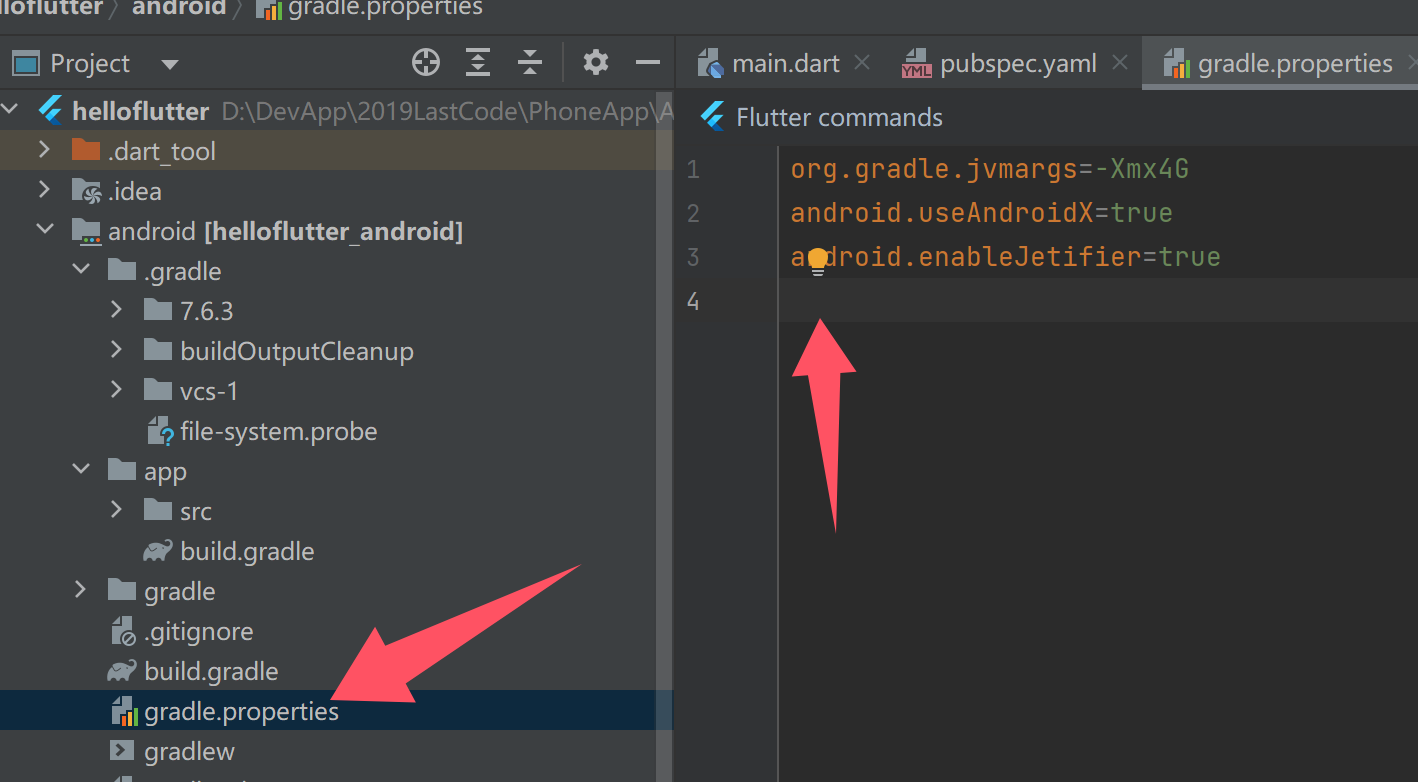The image size is (1418, 782).
Task: Select the src folder under app
Action: click(196, 511)
